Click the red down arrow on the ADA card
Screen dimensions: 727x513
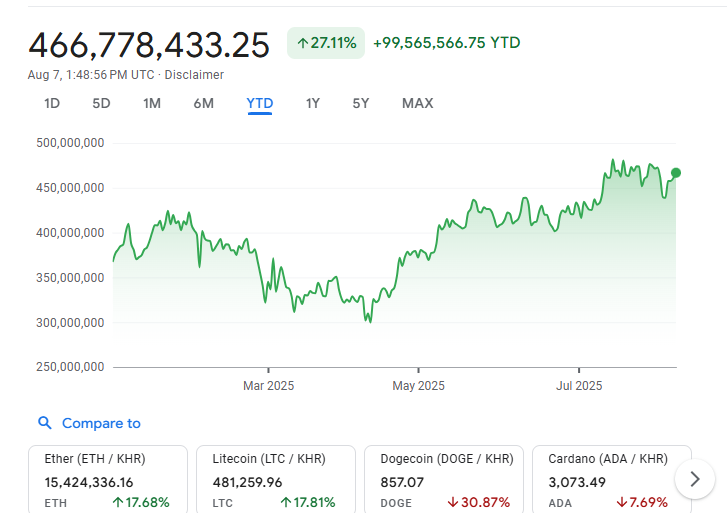tap(622, 502)
